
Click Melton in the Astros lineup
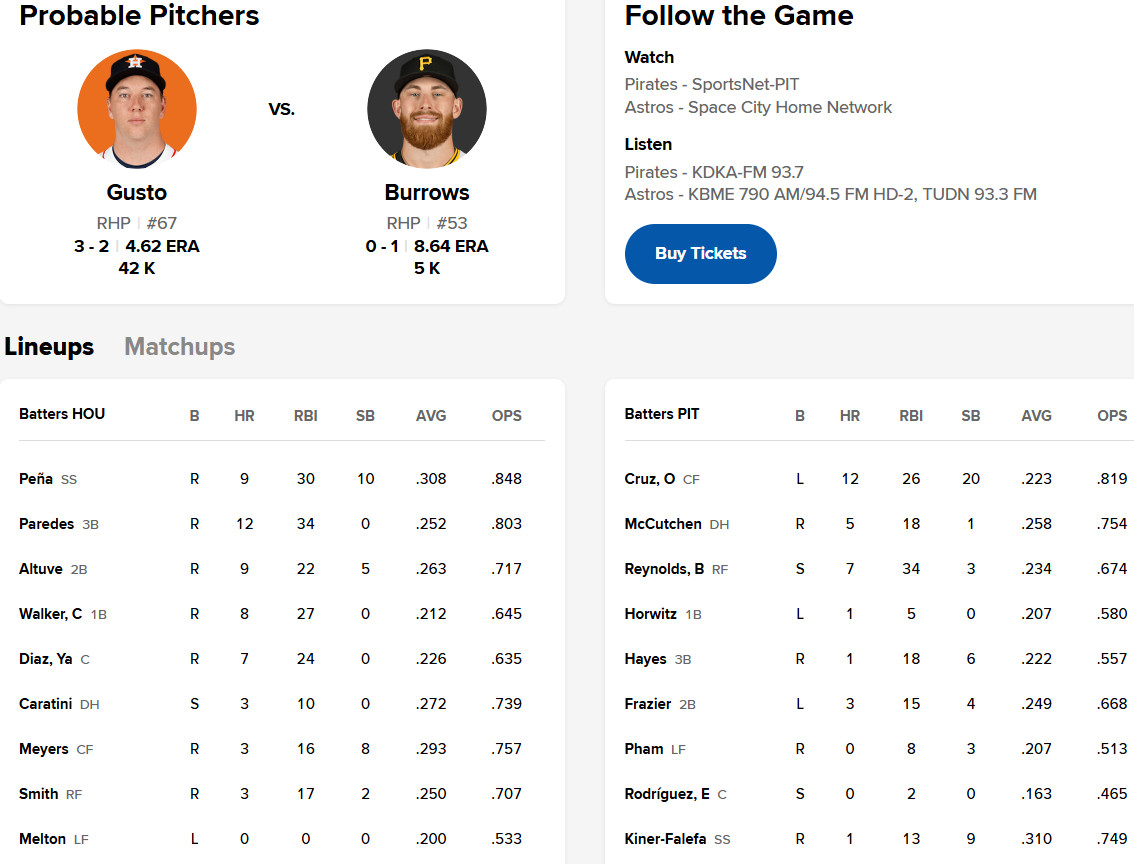(43, 839)
